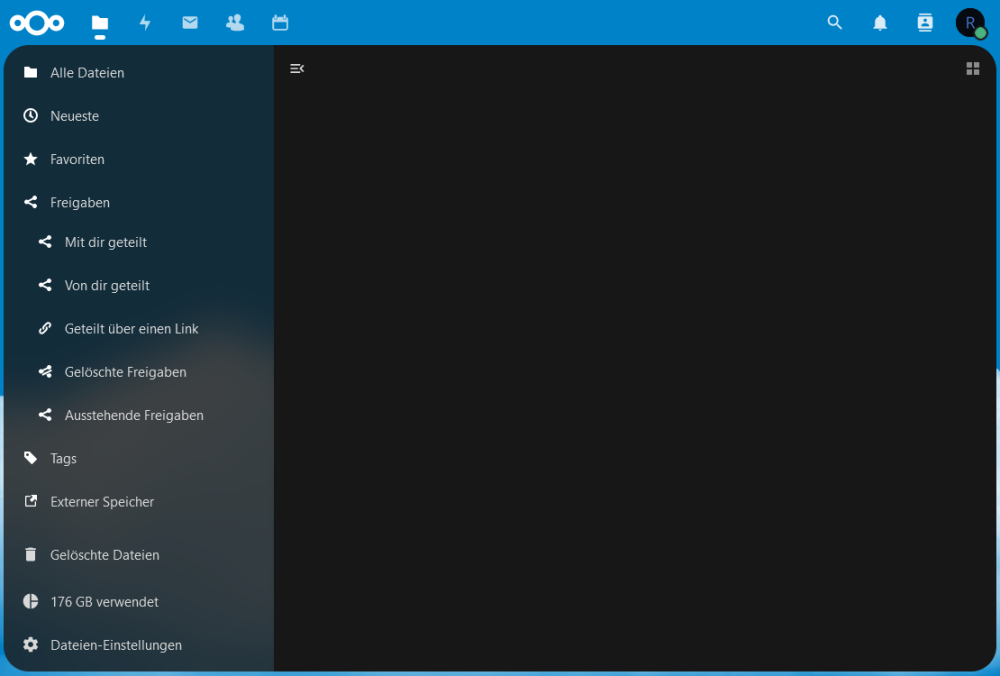Open the user avatar menu
Viewport: 1000px width, 676px height.
click(x=970, y=23)
